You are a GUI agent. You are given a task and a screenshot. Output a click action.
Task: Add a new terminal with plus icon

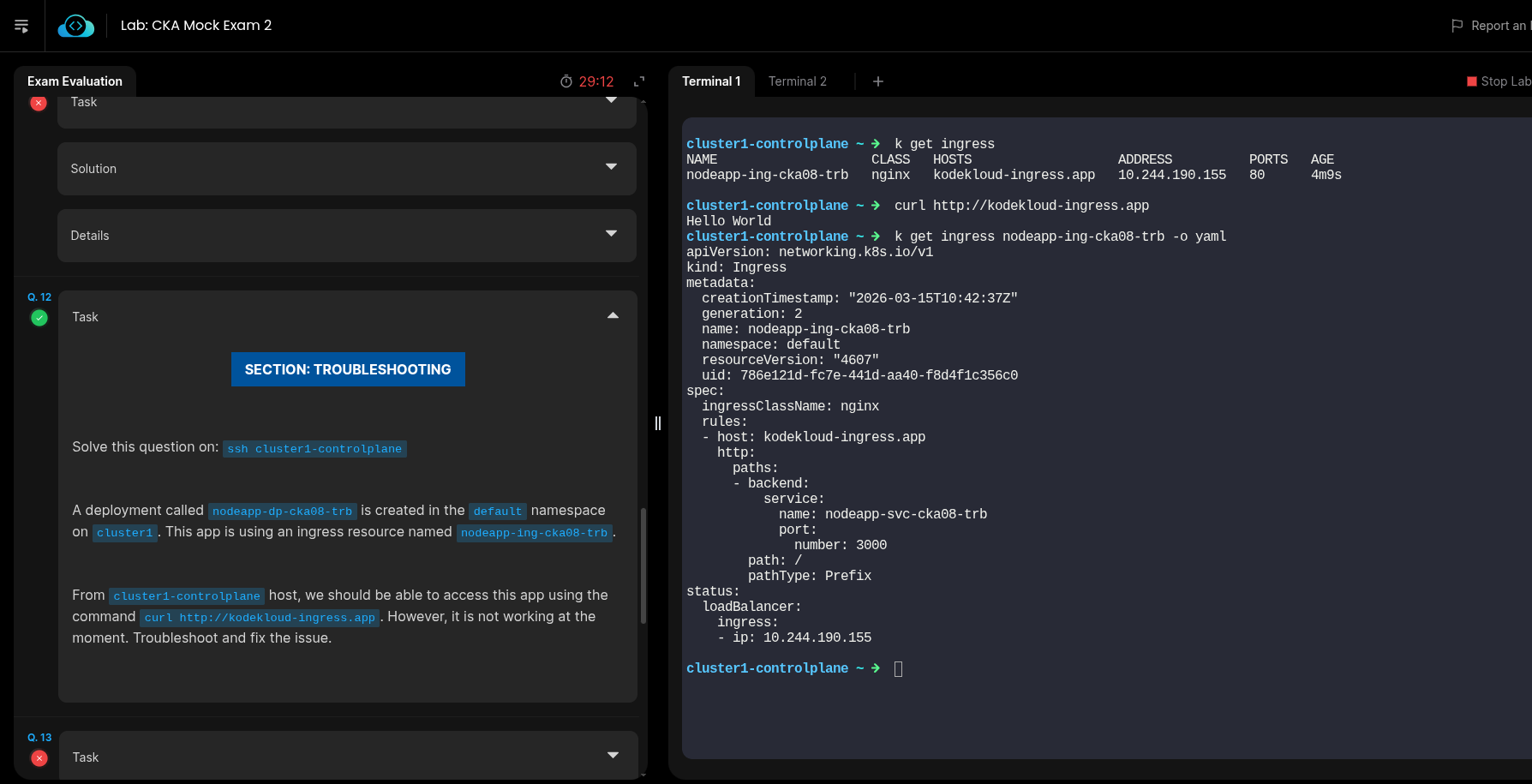[878, 81]
